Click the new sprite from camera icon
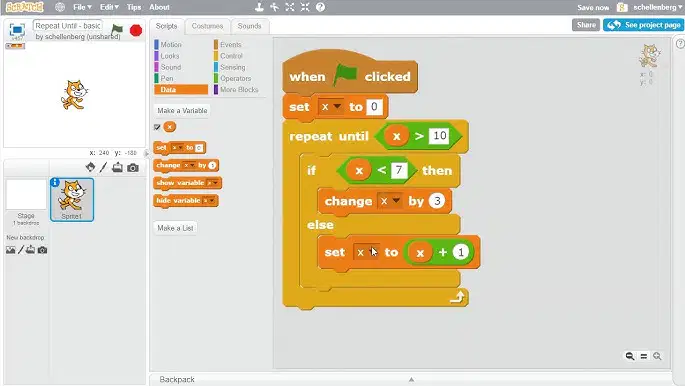The width and height of the screenshot is (685, 386). coord(133,168)
